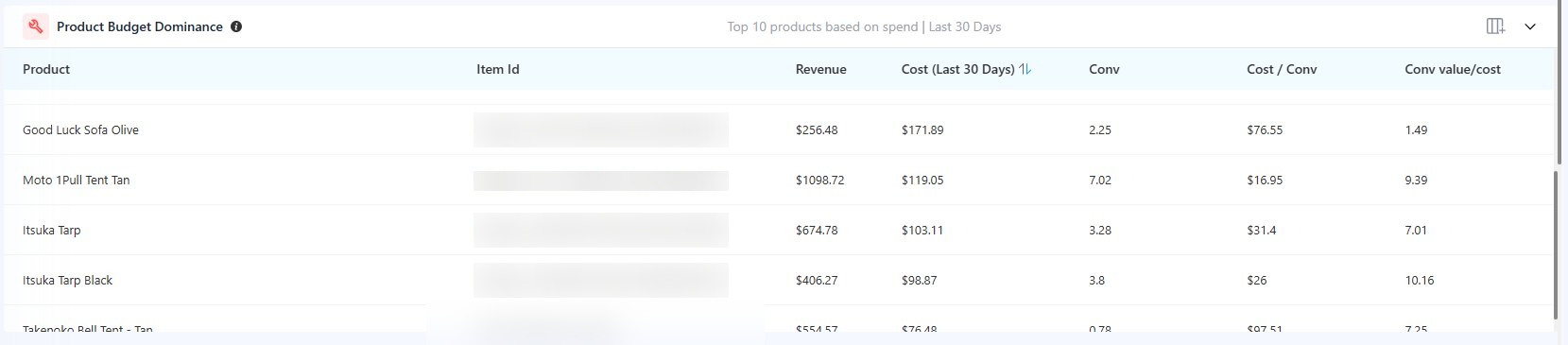Click the Top 10 products subtitle text
The image size is (1568, 345).
864,26
